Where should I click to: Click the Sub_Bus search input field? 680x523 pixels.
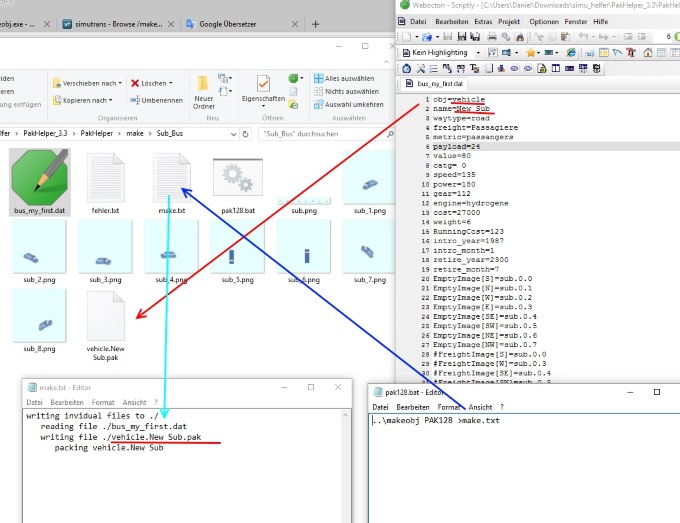(x=320, y=133)
